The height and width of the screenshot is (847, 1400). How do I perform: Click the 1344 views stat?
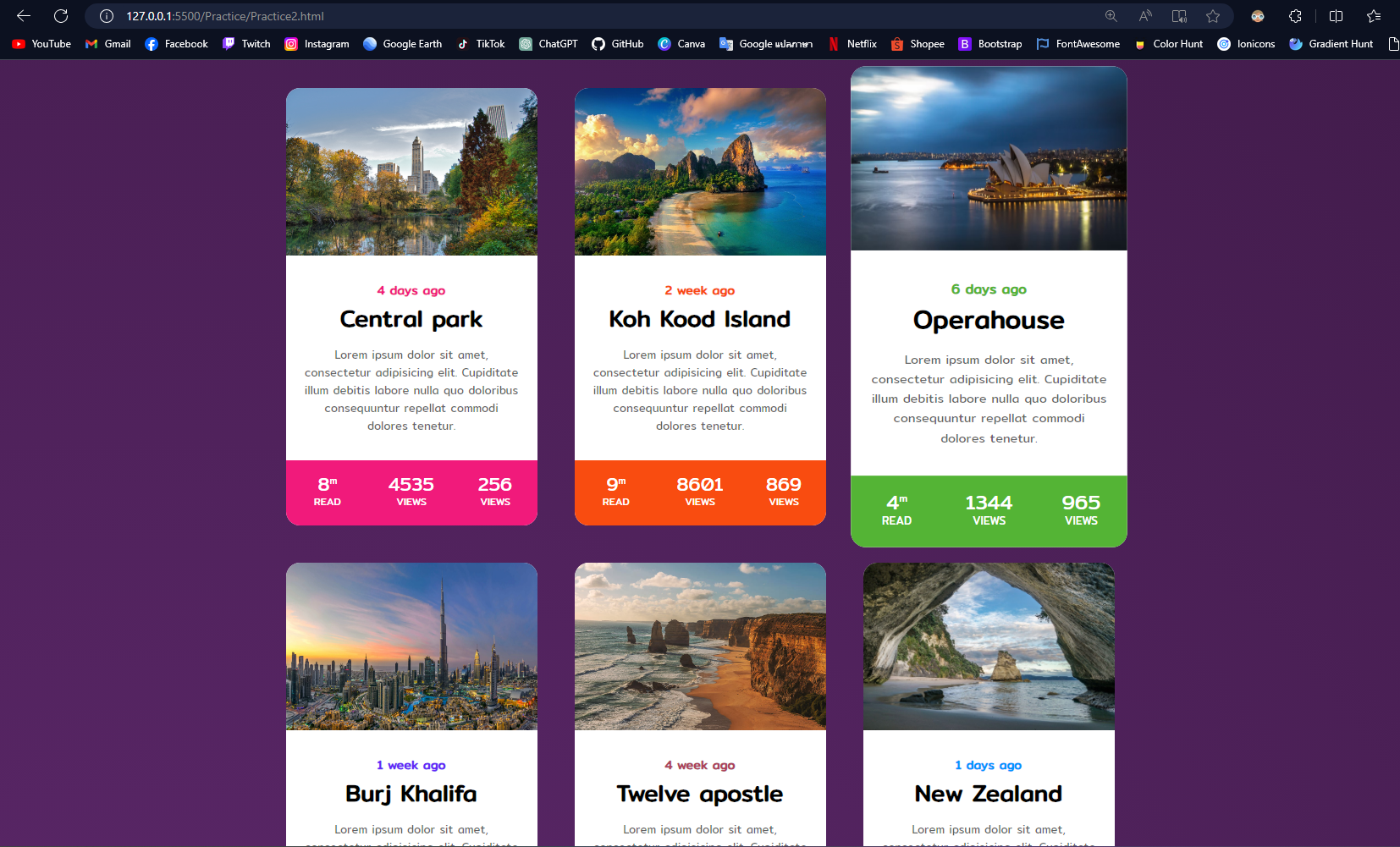[x=989, y=510]
